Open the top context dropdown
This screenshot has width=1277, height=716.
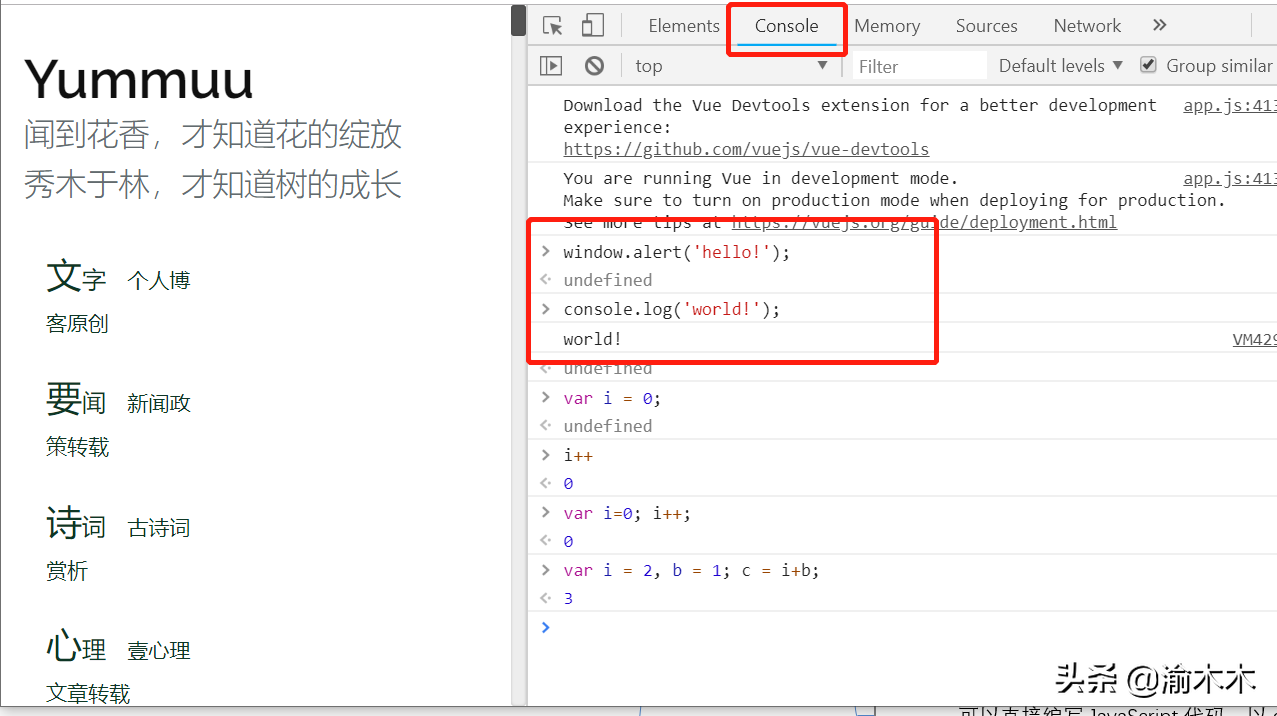coord(732,66)
